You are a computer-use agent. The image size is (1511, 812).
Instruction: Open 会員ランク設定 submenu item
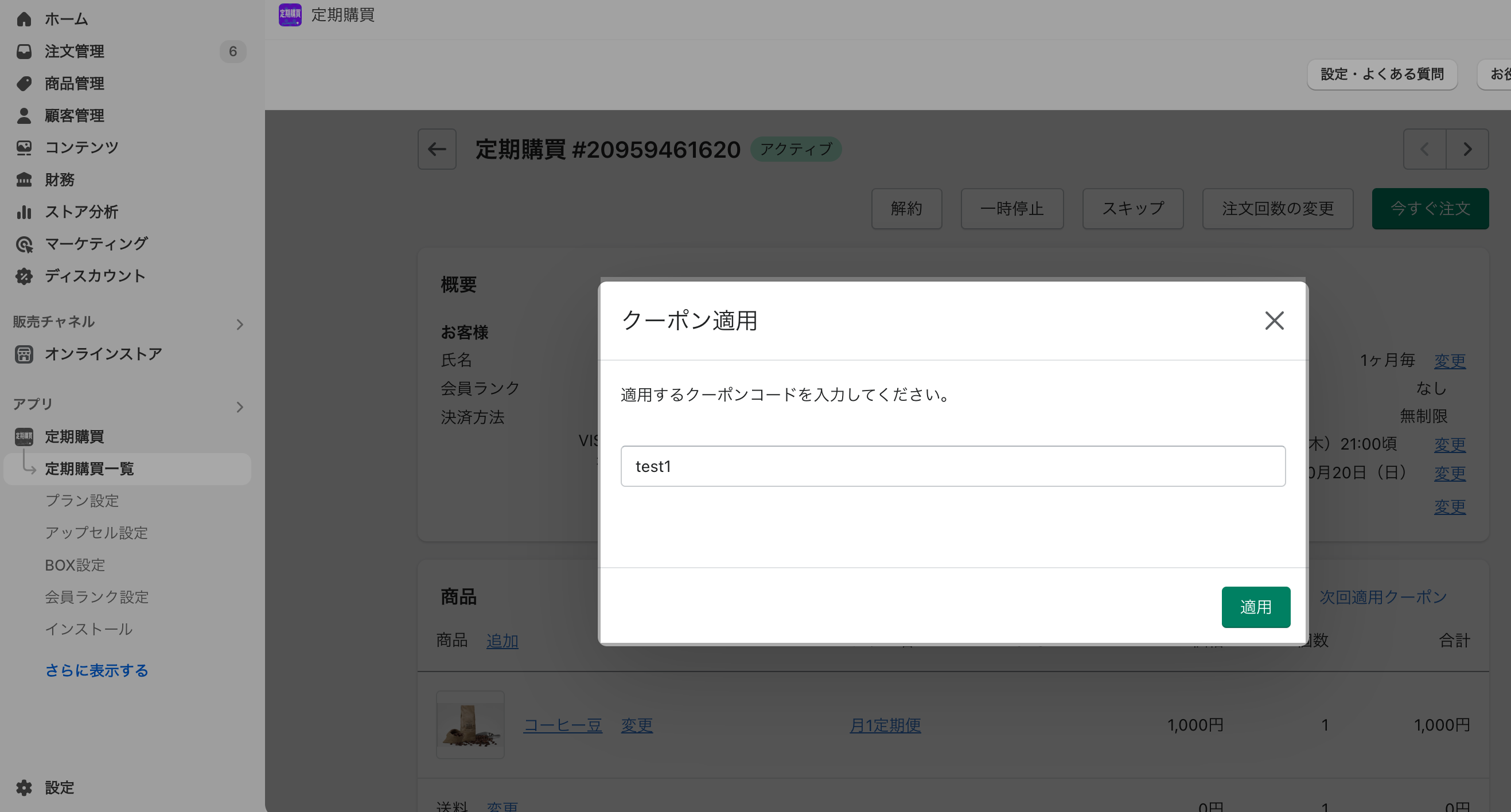point(97,597)
